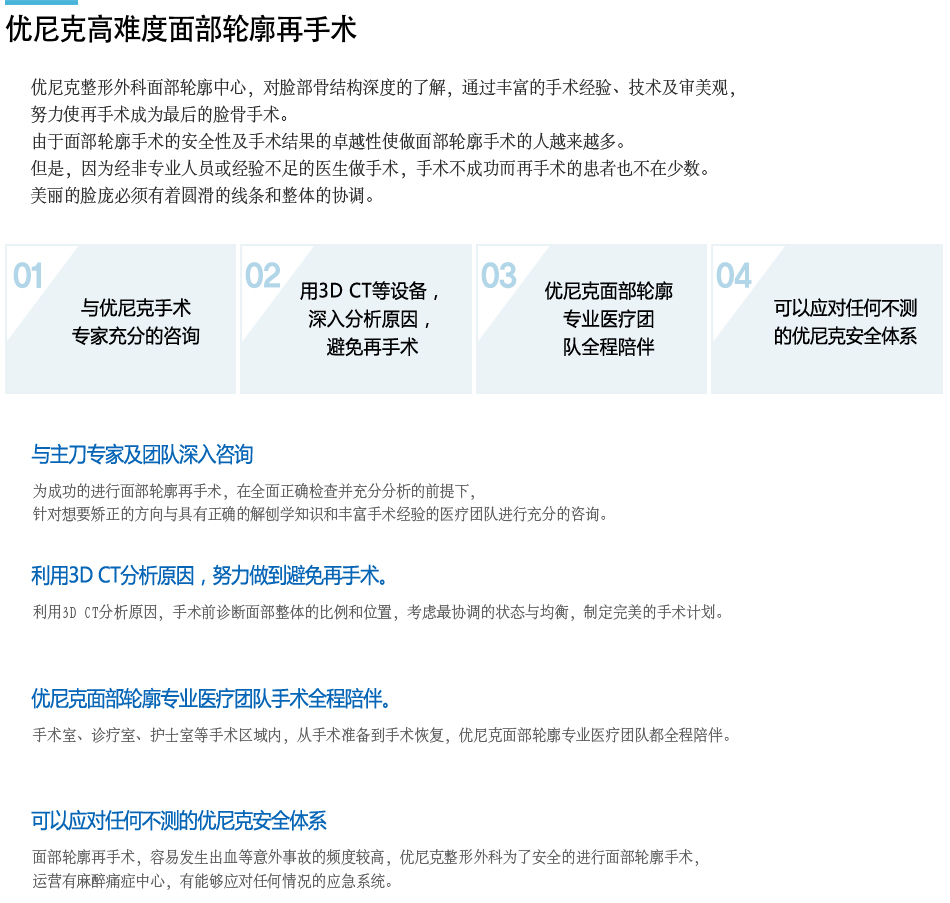Click the line 美丽的脸庞必须有着圆滑的线条和整体的协调

click(x=202, y=195)
